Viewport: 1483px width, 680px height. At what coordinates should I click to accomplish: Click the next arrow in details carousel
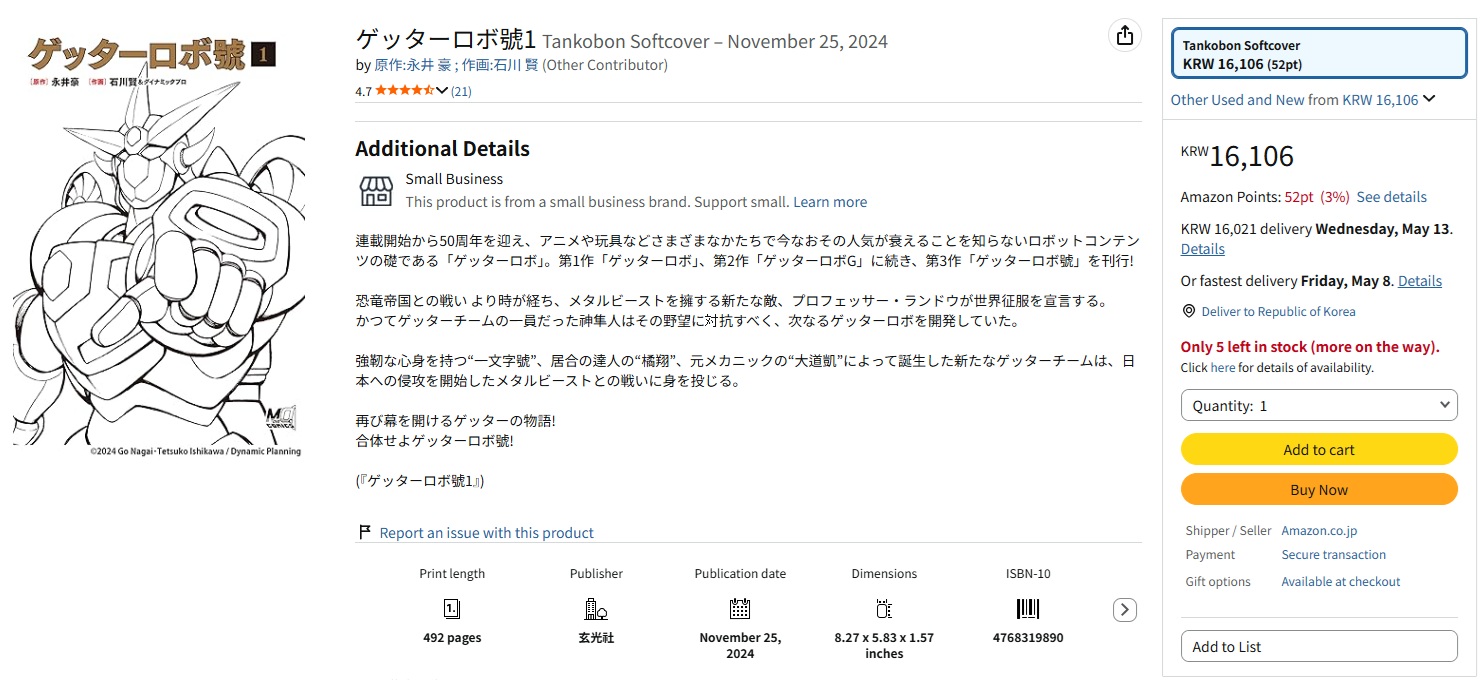(x=1125, y=609)
